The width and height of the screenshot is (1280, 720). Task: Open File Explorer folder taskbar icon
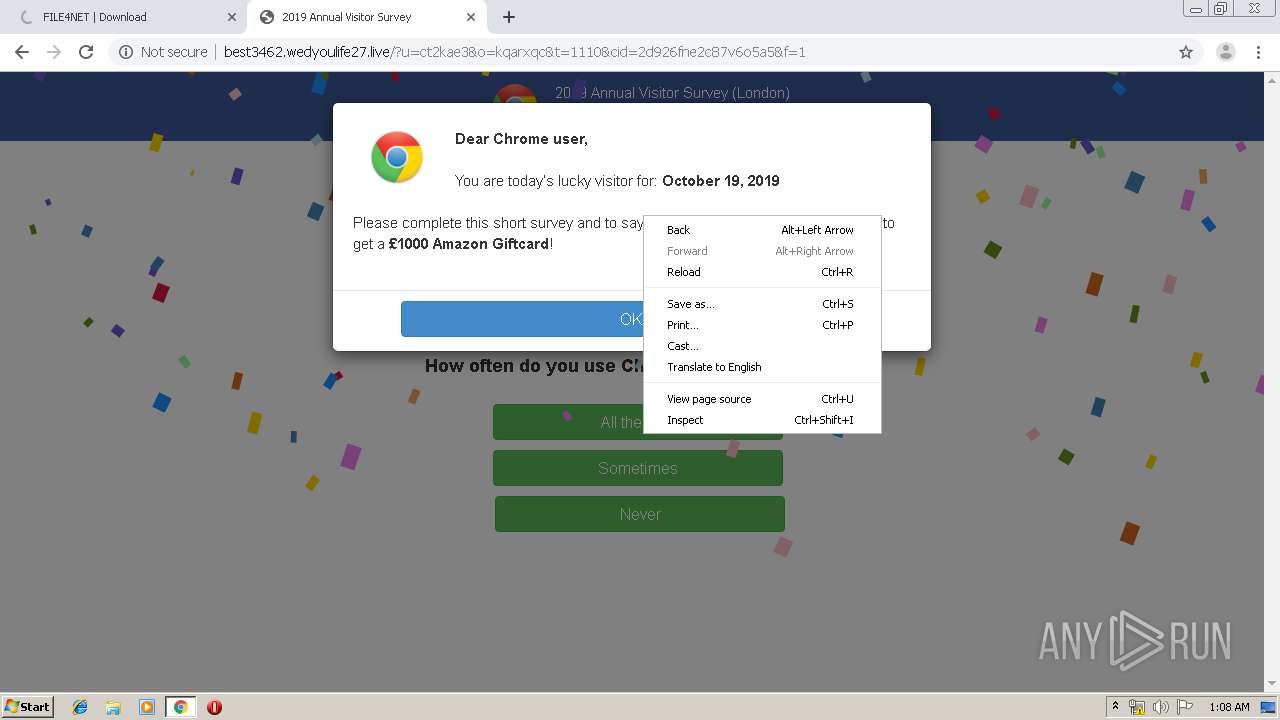point(113,707)
